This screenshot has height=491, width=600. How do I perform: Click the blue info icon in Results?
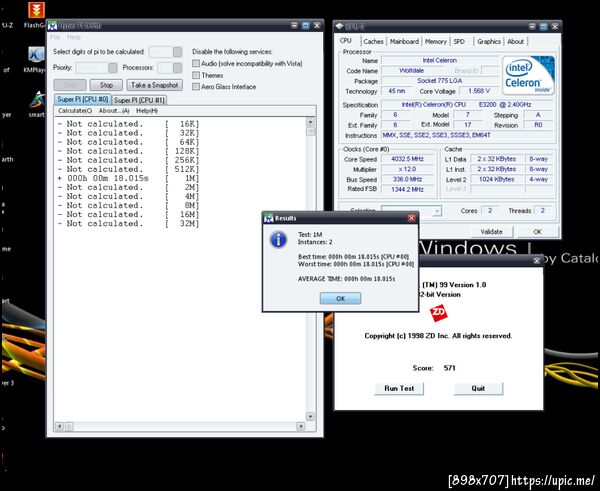[278, 240]
